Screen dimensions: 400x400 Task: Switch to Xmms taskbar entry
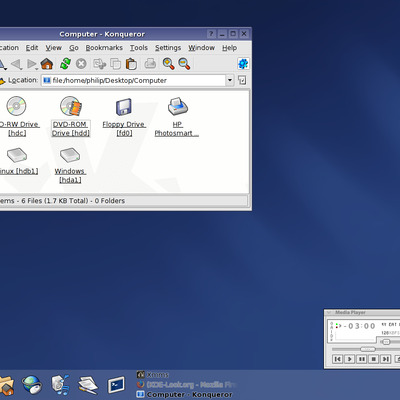click(x=153, y=374)
